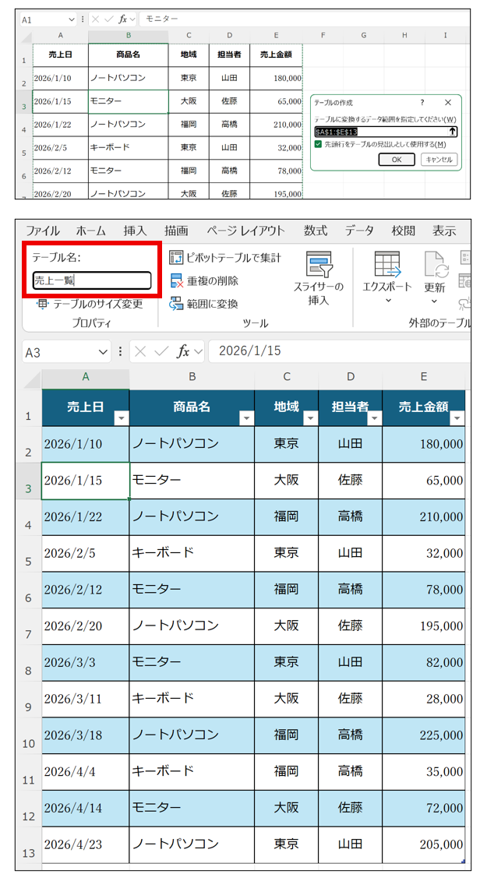This screenshot has height=874, width=480.
Task: Click OK in the テーブルの作成 dialog
Action: point(396,159)
